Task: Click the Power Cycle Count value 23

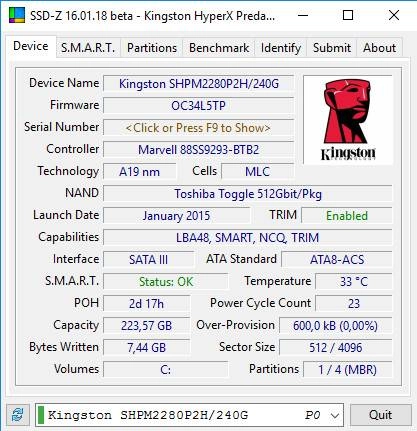Action: point(354,304)
